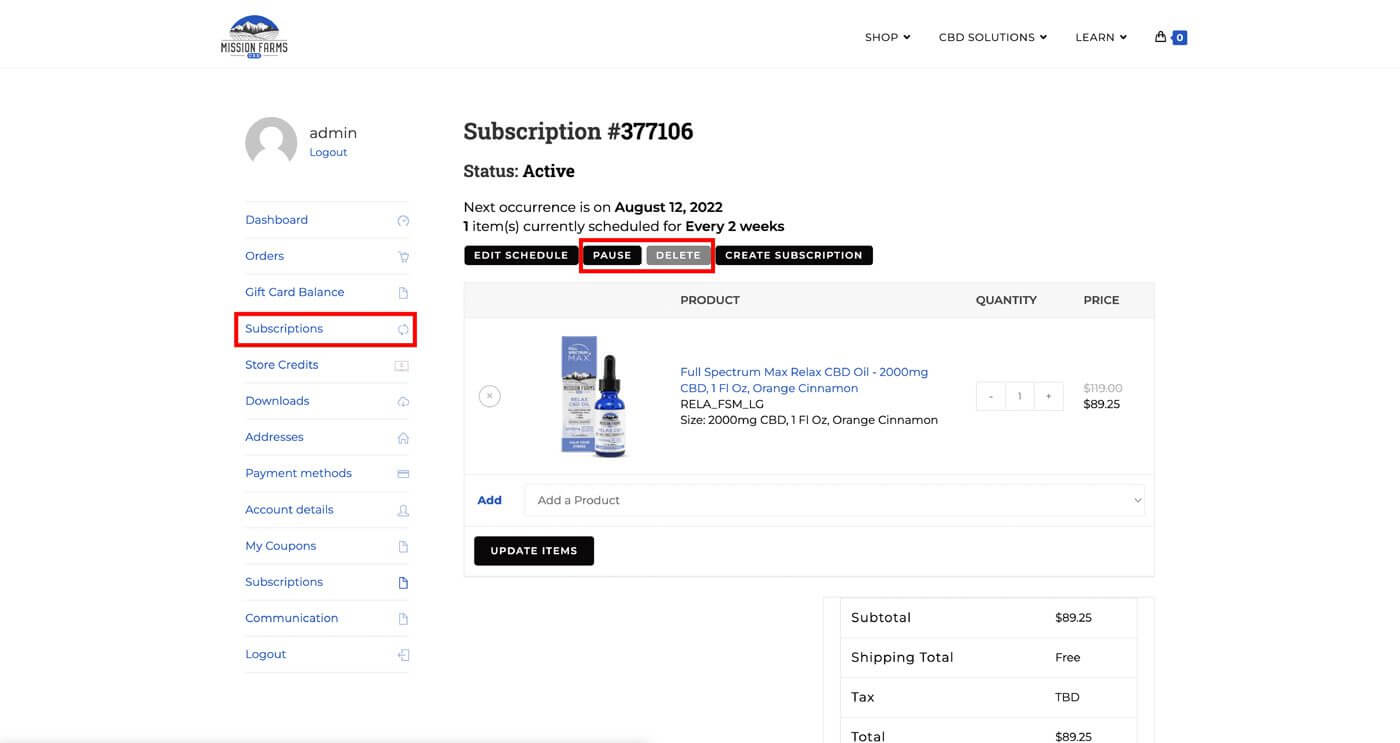Click the remove product circle icon

coord(489,396)
